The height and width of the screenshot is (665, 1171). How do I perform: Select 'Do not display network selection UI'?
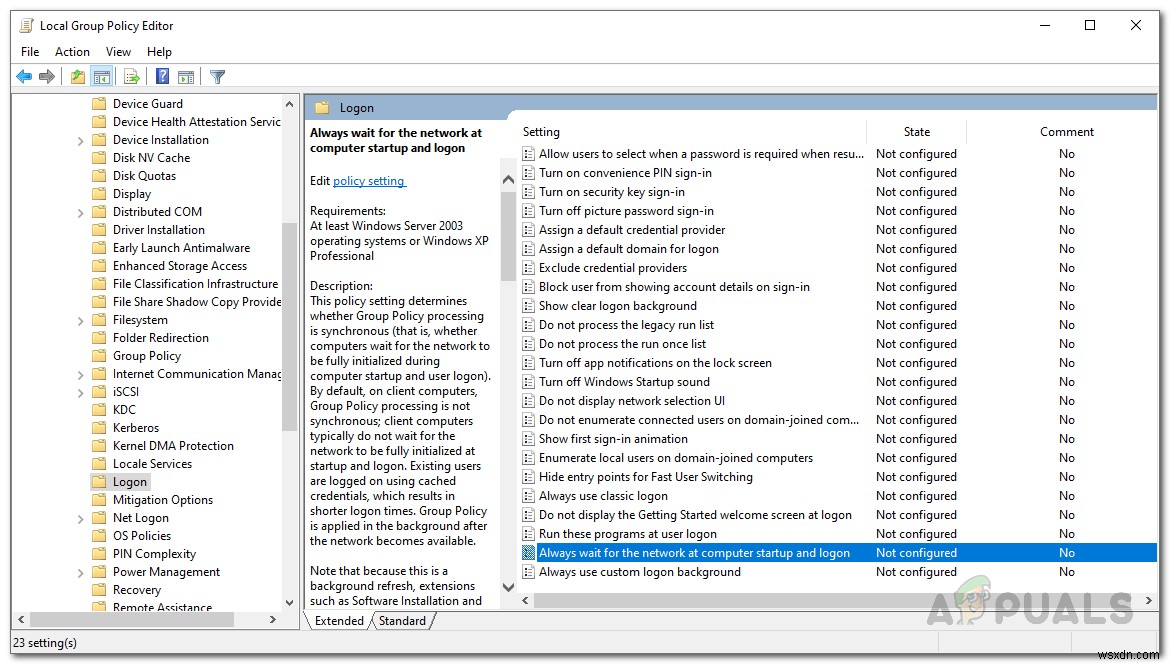632,400
